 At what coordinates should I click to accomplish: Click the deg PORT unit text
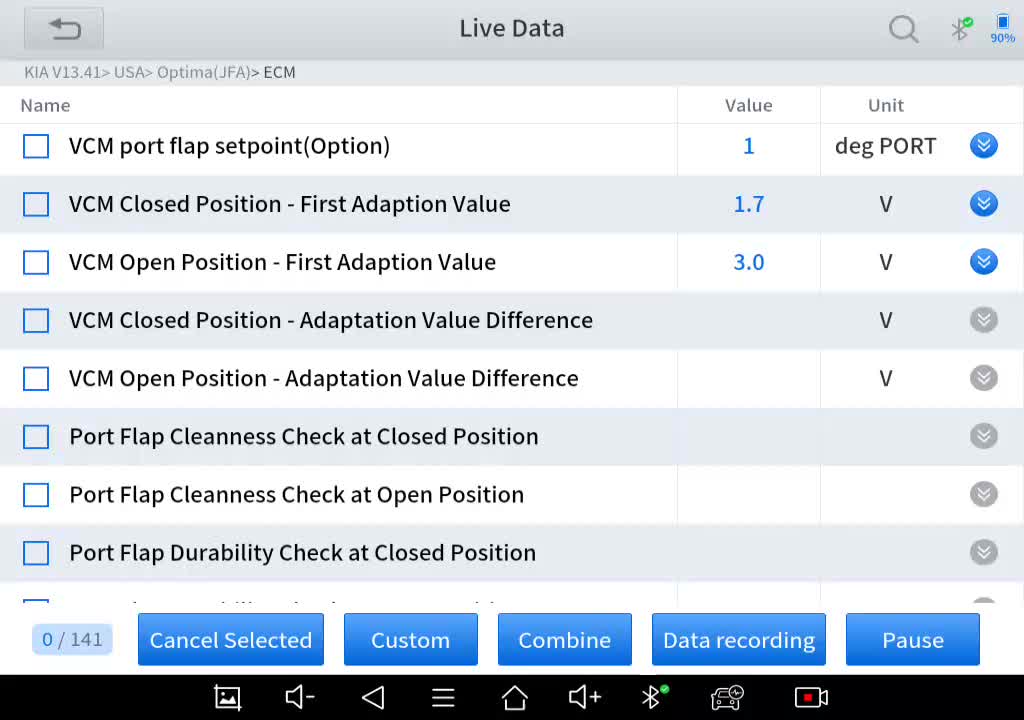click(886, 146)
